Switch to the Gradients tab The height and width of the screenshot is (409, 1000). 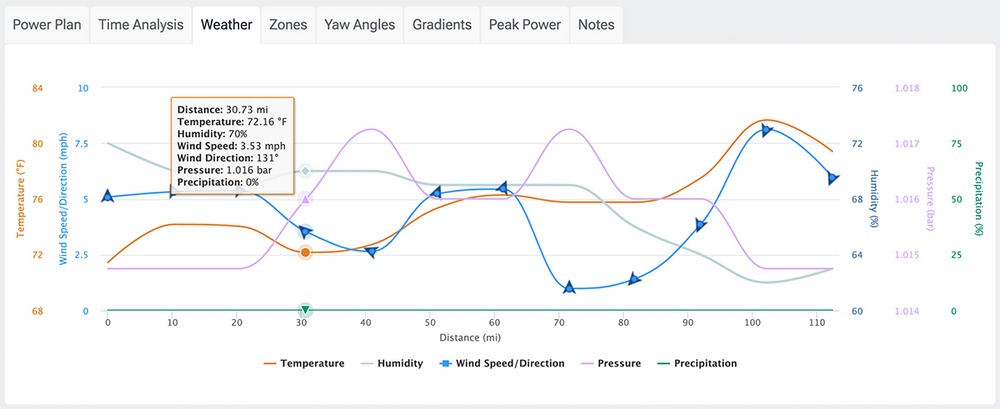pyautogui.click(x=442, y=25)
